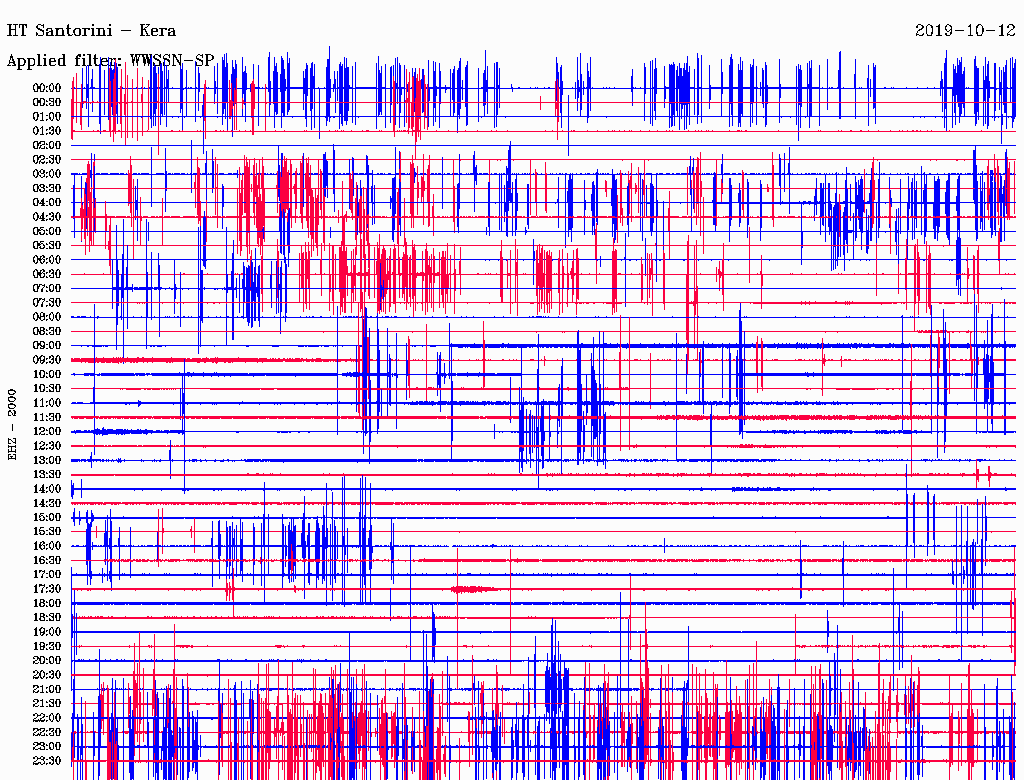Image resolution: width=1024 pixels, height=780 pixels.
Task: Select the 12:30 time label
Action: [x=47, y=446]
